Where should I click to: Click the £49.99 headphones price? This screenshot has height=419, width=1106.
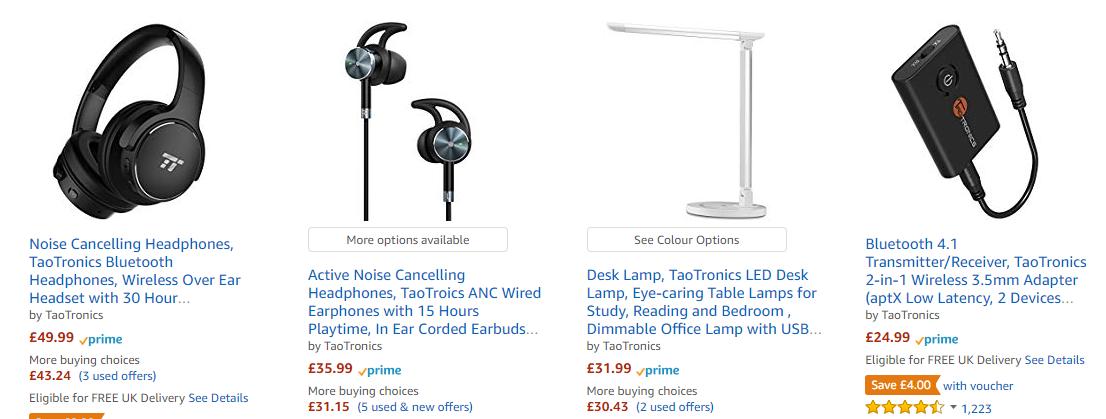[51, 338]
